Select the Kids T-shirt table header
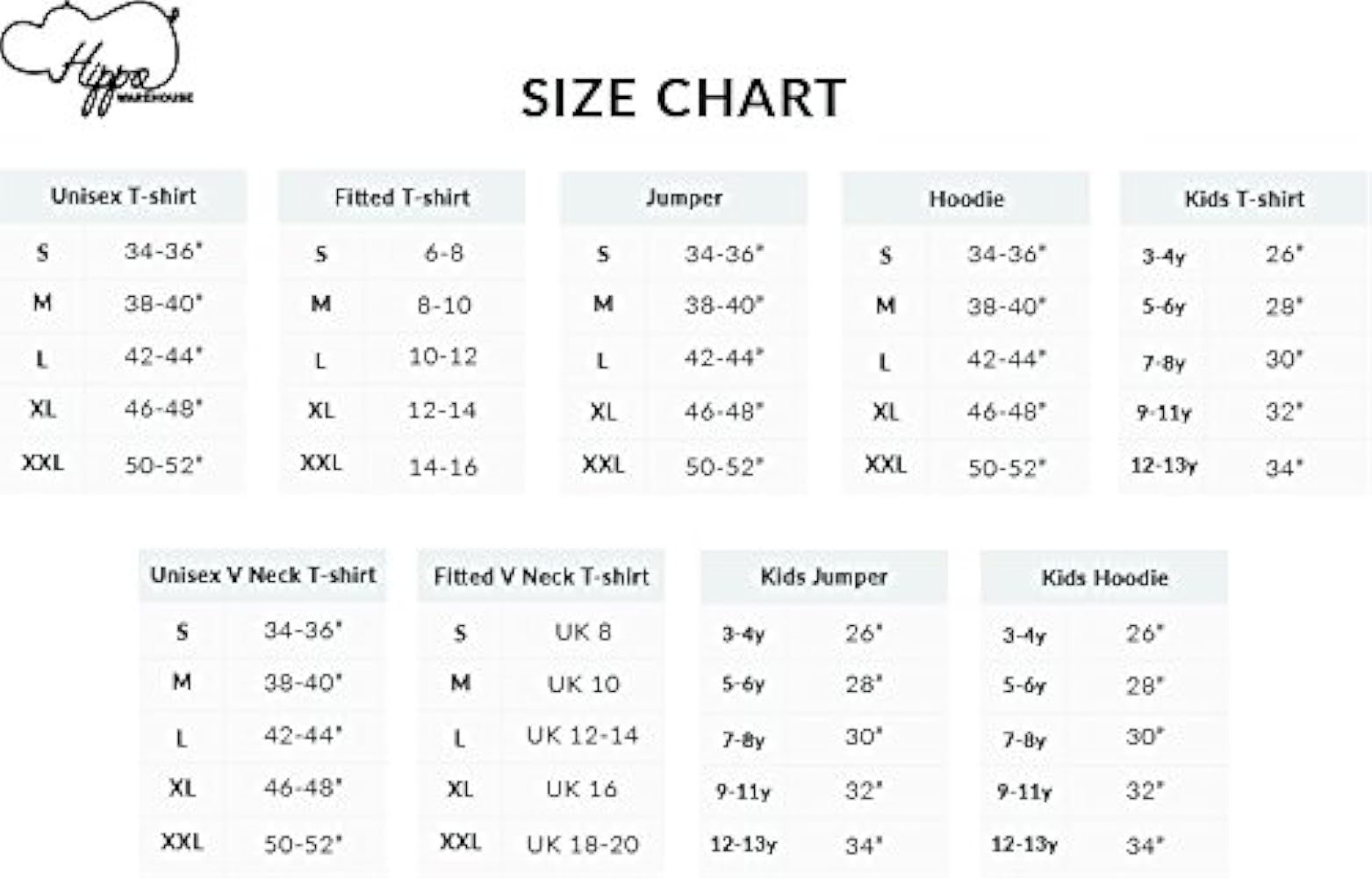 coord(1244,199)
